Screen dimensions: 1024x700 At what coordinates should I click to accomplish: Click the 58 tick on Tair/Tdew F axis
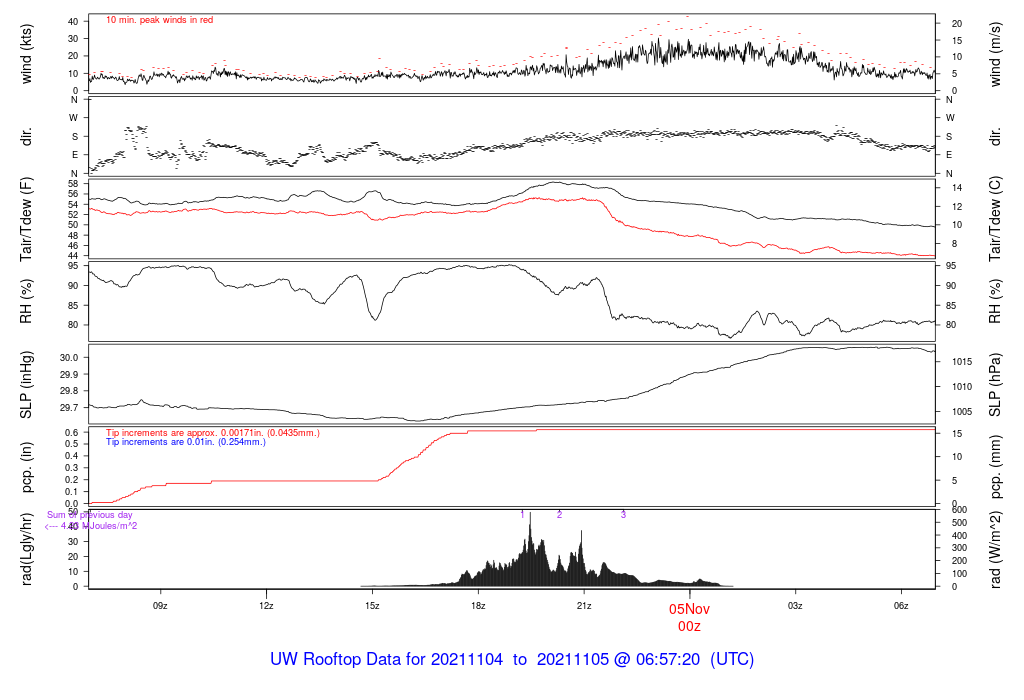coord(73,183)
